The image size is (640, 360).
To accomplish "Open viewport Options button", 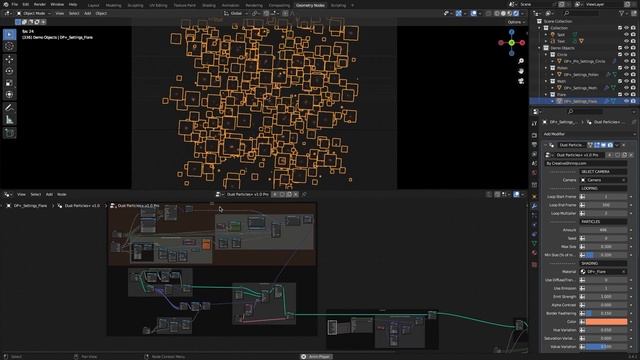I will coord(516,22).
